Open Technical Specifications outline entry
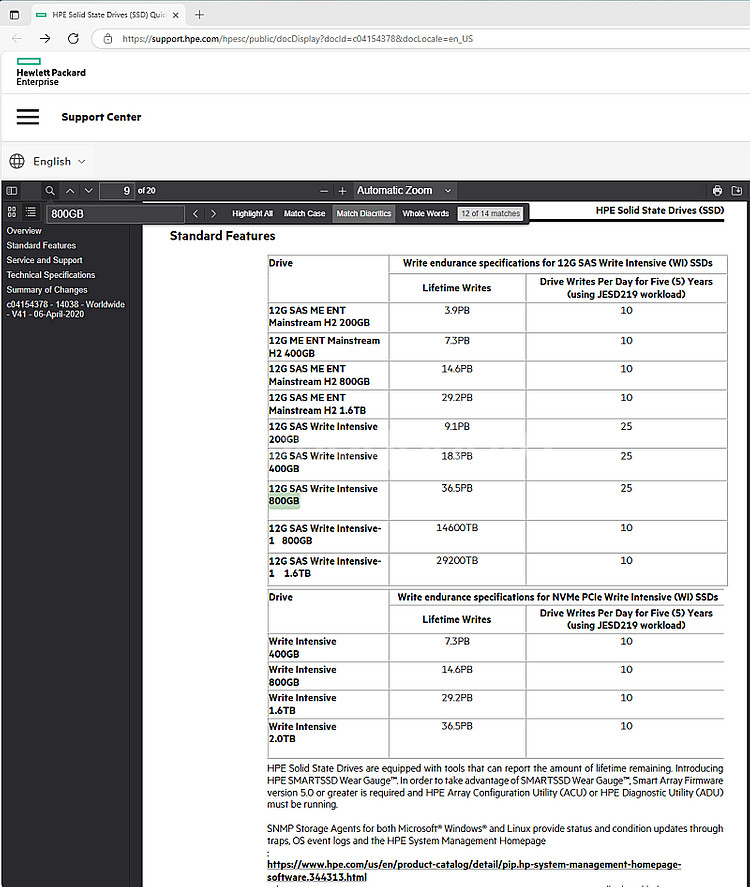Screen dimensions: 750x887 (50, 275)
